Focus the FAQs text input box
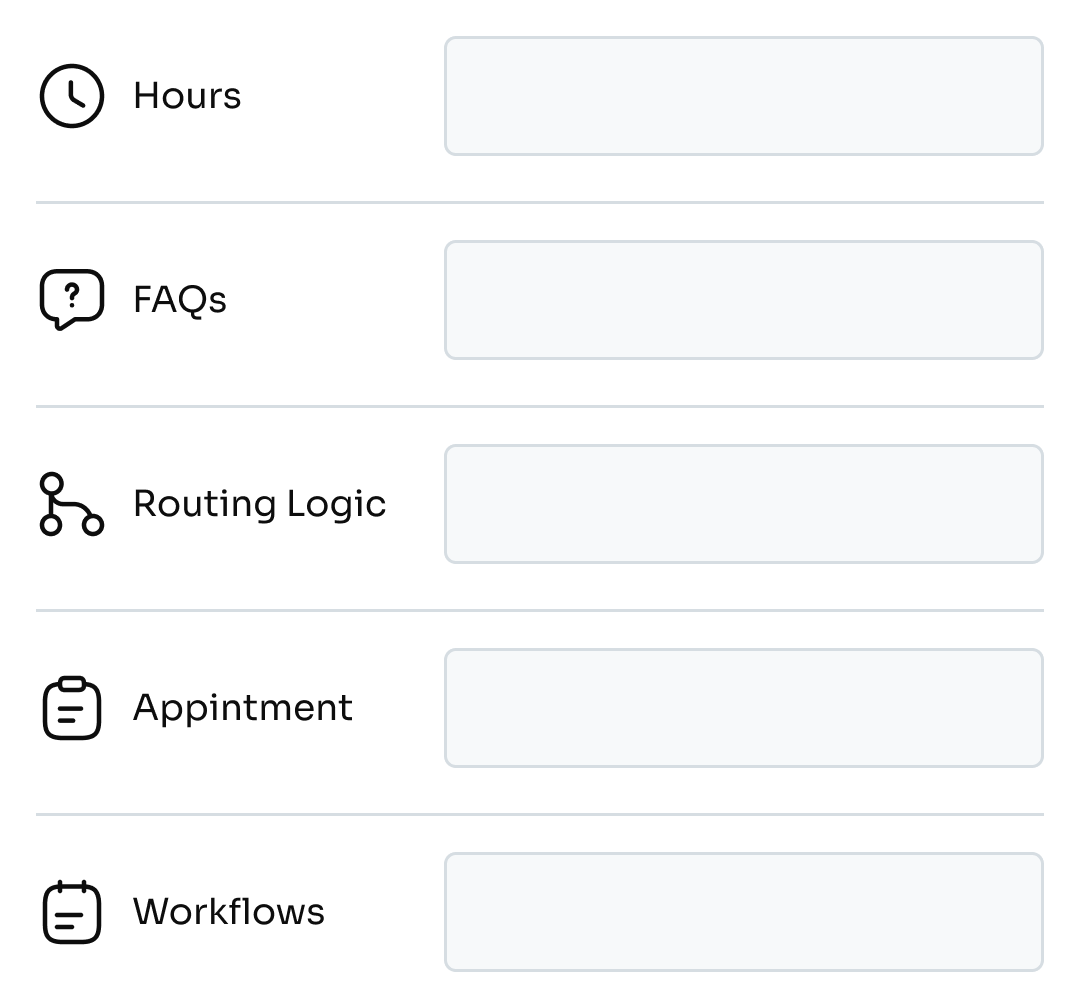 (744, 299)
